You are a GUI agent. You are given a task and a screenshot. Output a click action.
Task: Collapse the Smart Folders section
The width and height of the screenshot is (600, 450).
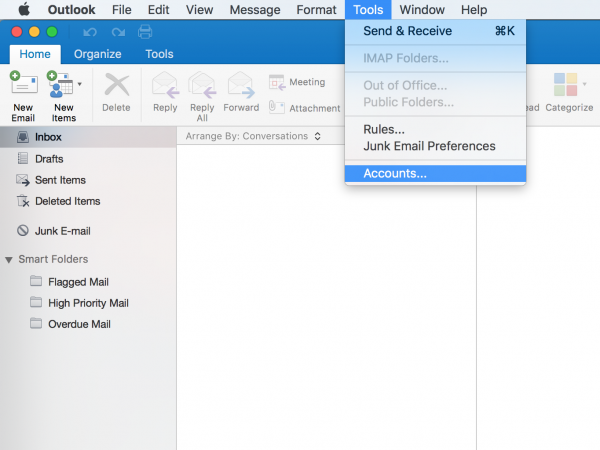point(9,260)
